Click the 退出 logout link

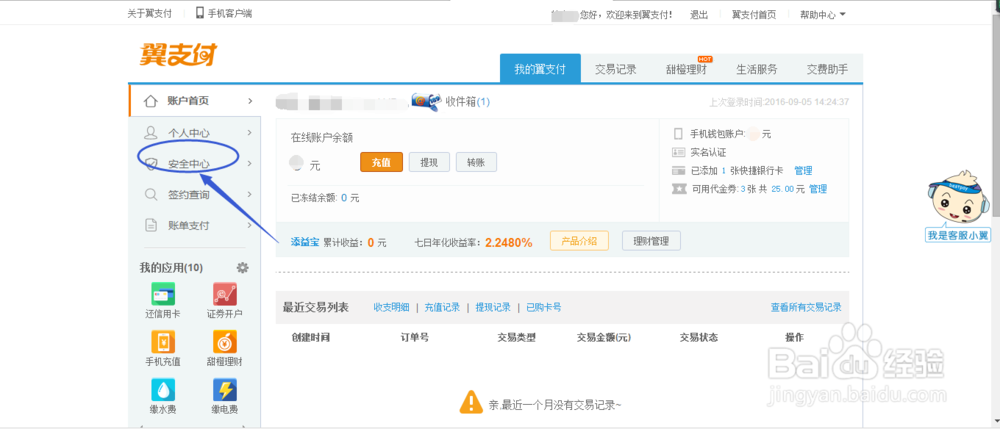699,15
